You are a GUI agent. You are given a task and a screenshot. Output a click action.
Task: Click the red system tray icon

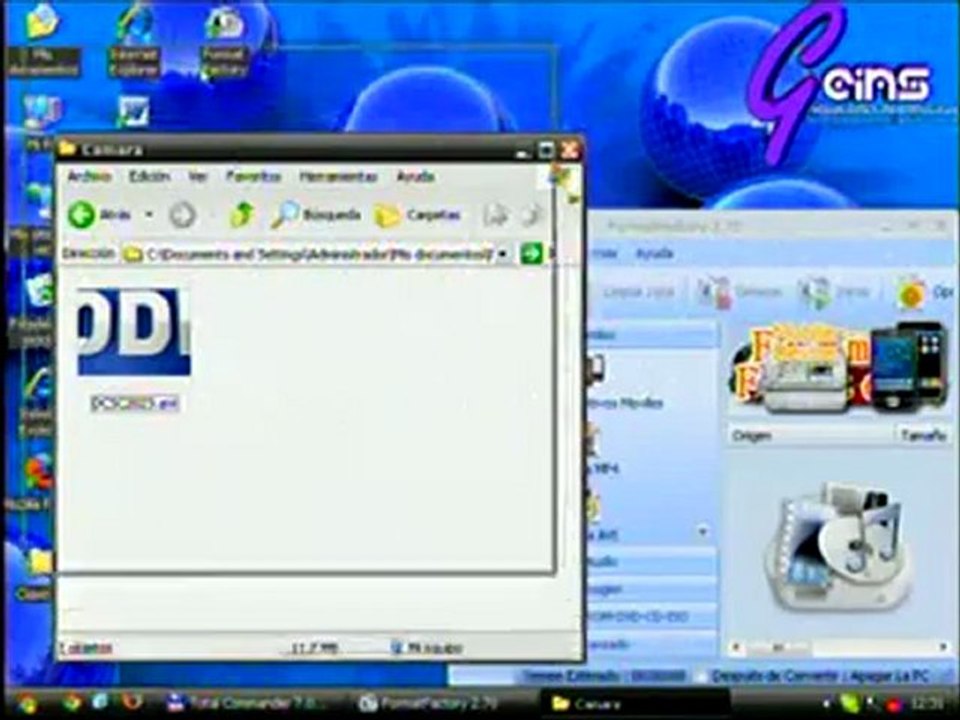click(x=894, y=703)
